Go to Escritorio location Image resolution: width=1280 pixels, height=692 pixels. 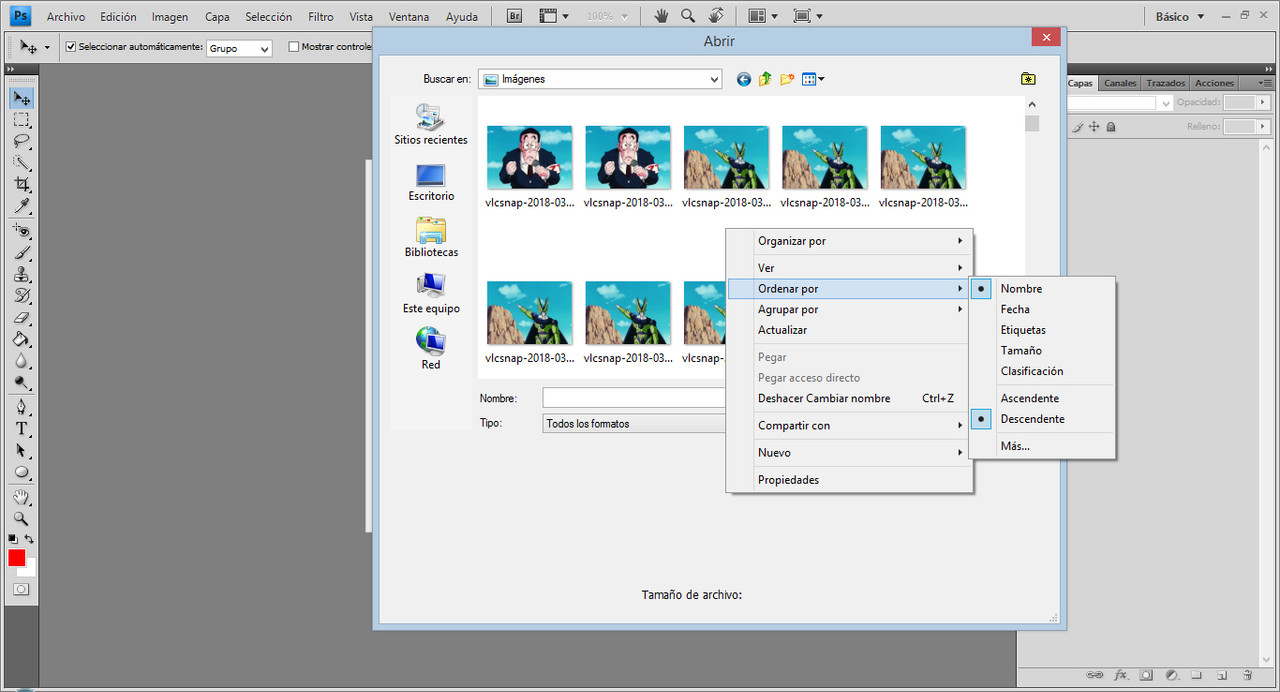pyautogui.click(x=431, y=183)
